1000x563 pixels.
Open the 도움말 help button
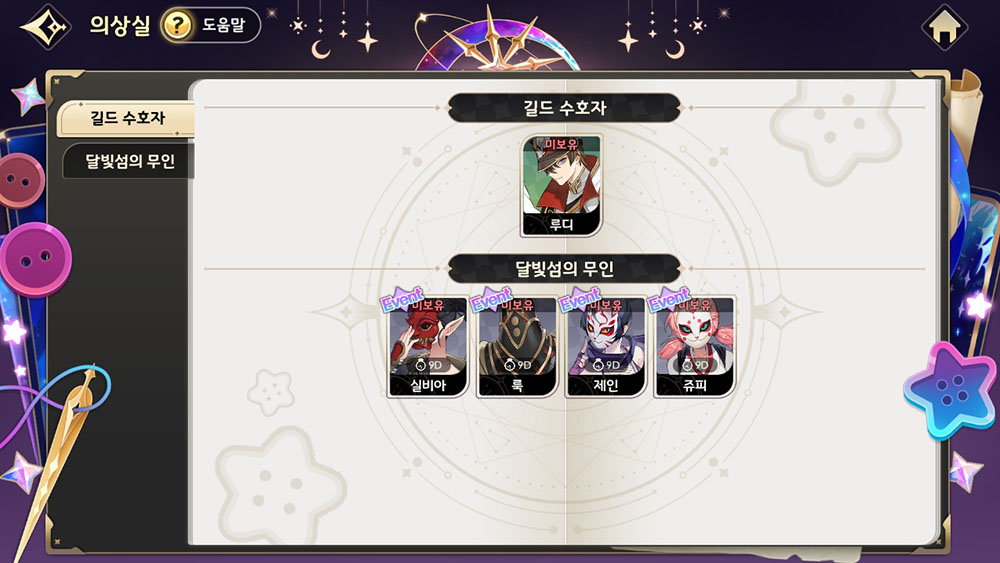pyautogui.click(x=210, y=26)
